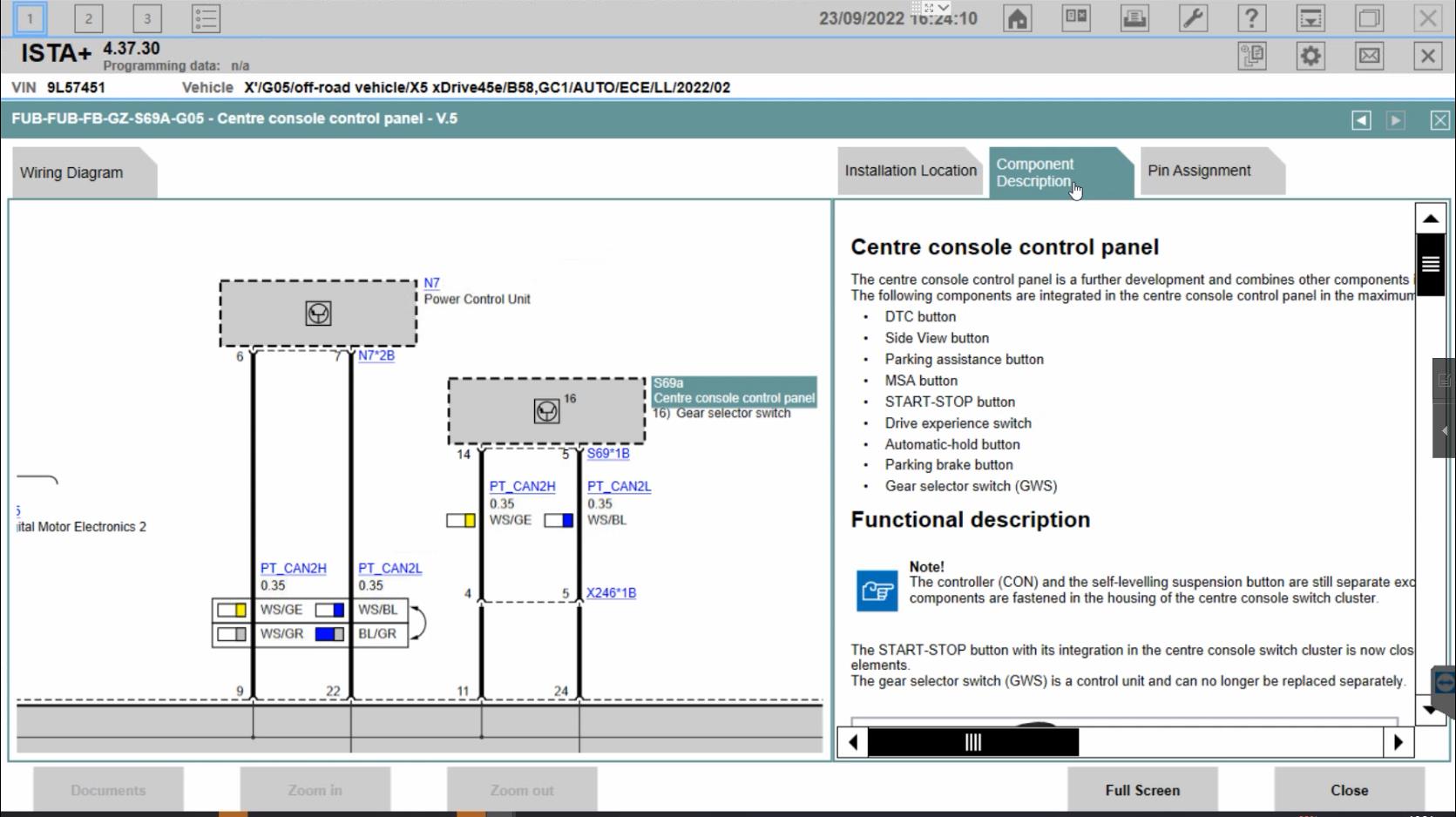Switch to the Pin Assignment tab
Viewport: 1456px width, 817px height.
[1211, 171]
